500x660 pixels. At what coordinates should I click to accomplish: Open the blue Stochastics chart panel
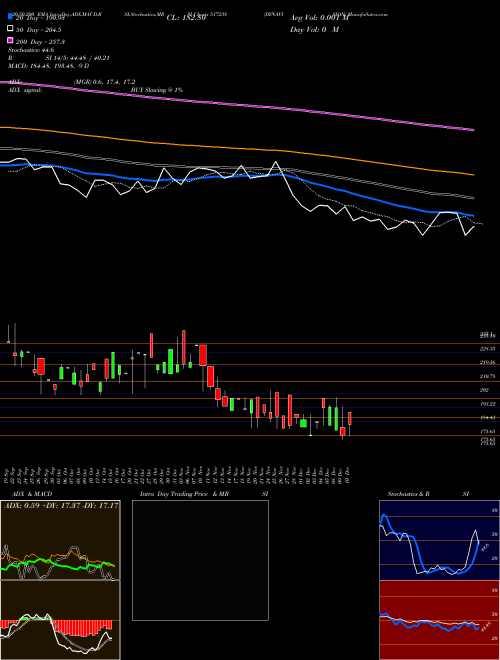pyautogui.click(x=439, y=540)
